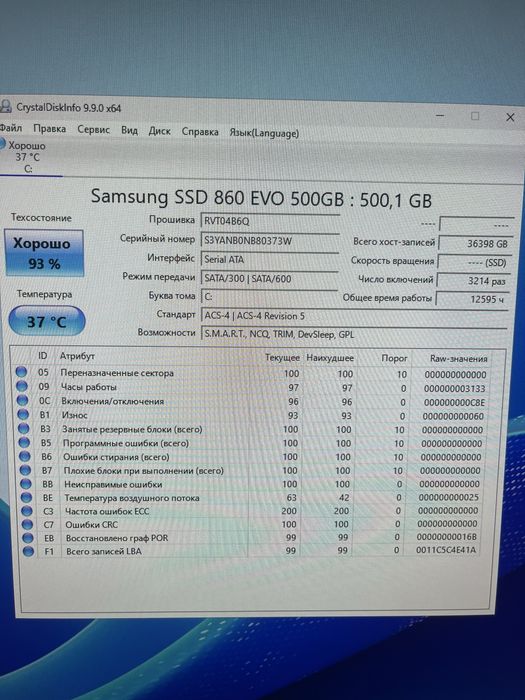Click status dot for B7 Плохие блоки

coord(25,470)
